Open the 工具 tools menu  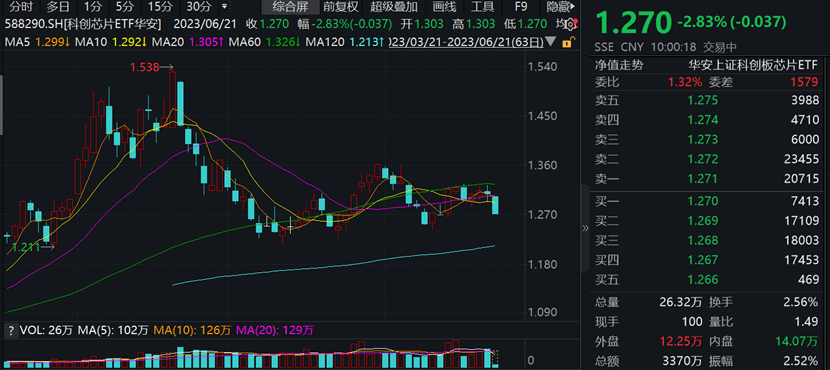pyautogui.click(x=482, y=7)
